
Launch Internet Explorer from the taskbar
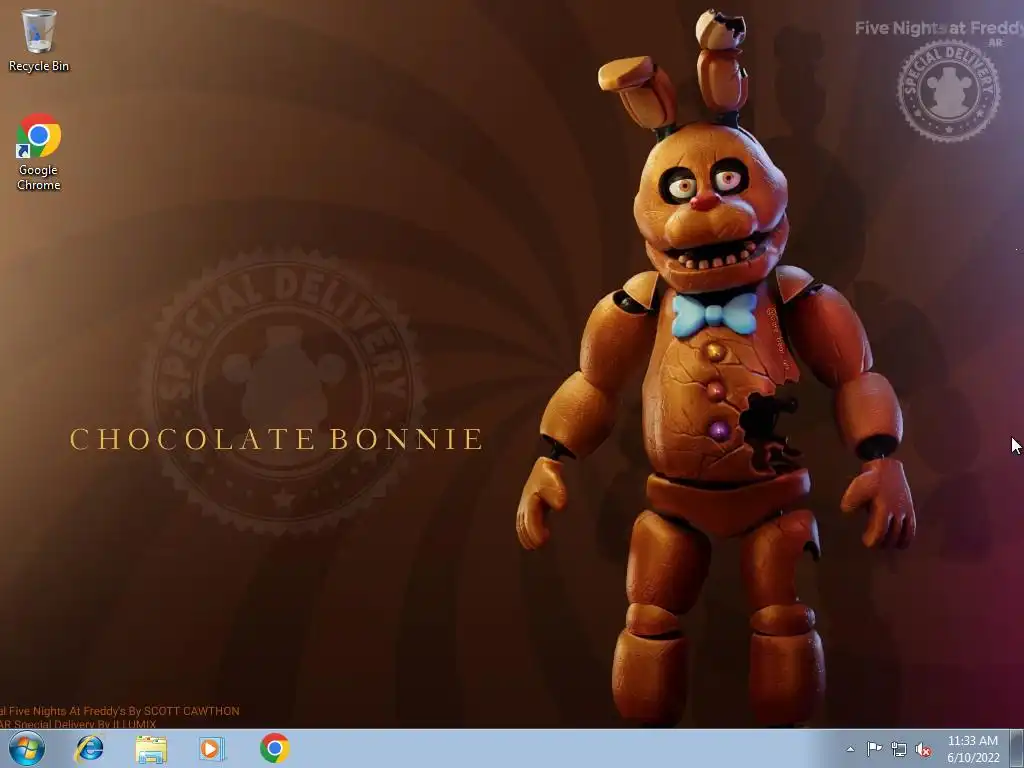(x=89, y=748)
